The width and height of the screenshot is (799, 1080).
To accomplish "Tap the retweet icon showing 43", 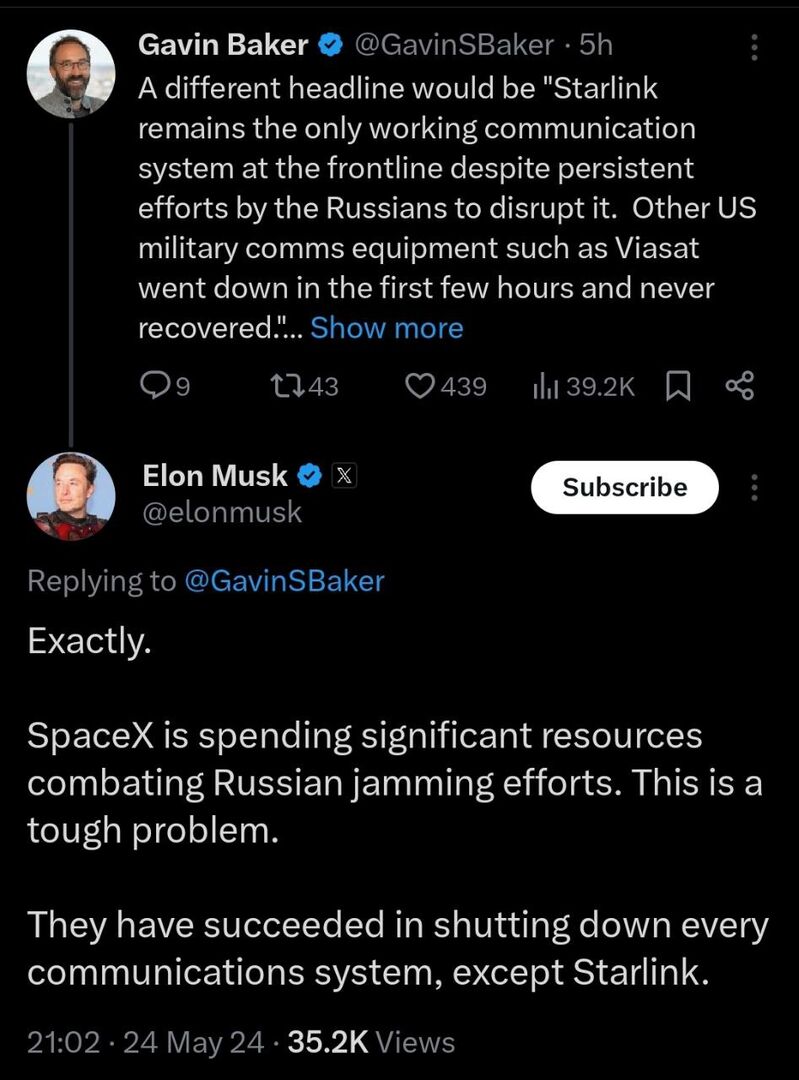I will coord(287,386).
